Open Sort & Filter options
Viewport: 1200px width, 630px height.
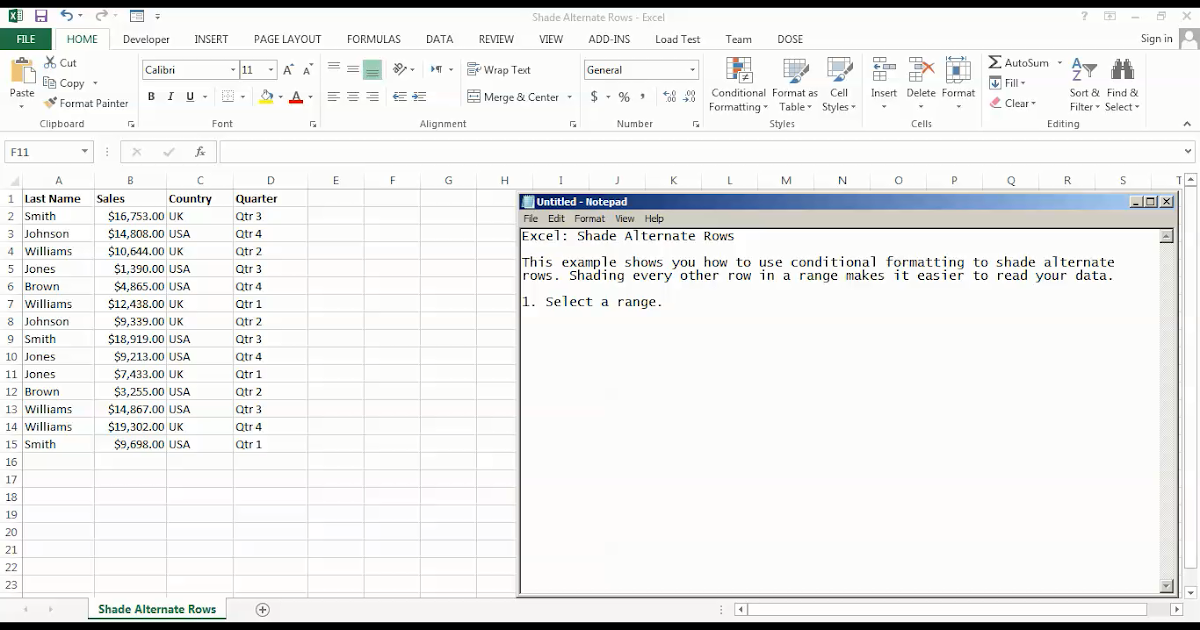point(1083,85)
